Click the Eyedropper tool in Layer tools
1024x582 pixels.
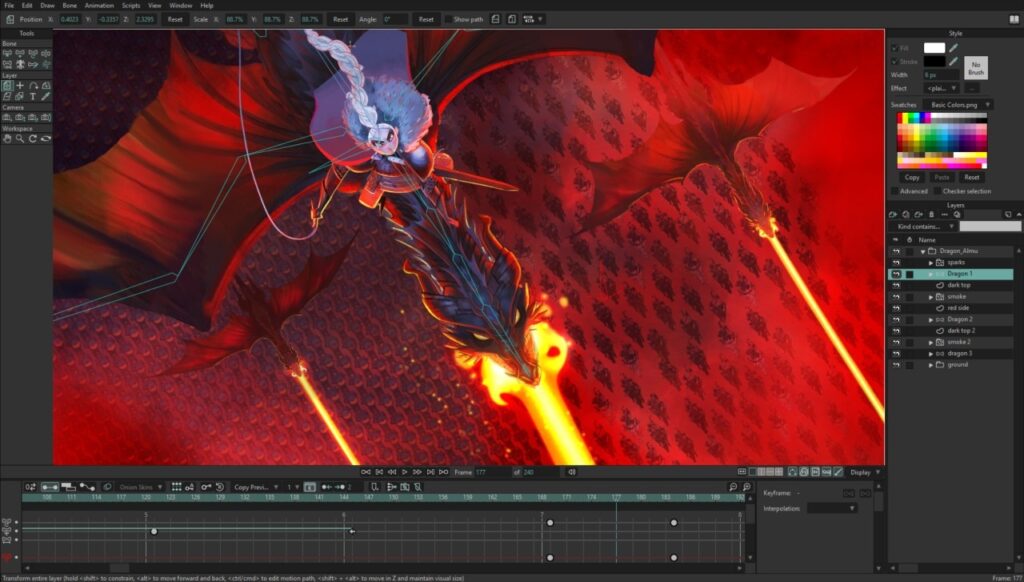(x=46, y=97)
